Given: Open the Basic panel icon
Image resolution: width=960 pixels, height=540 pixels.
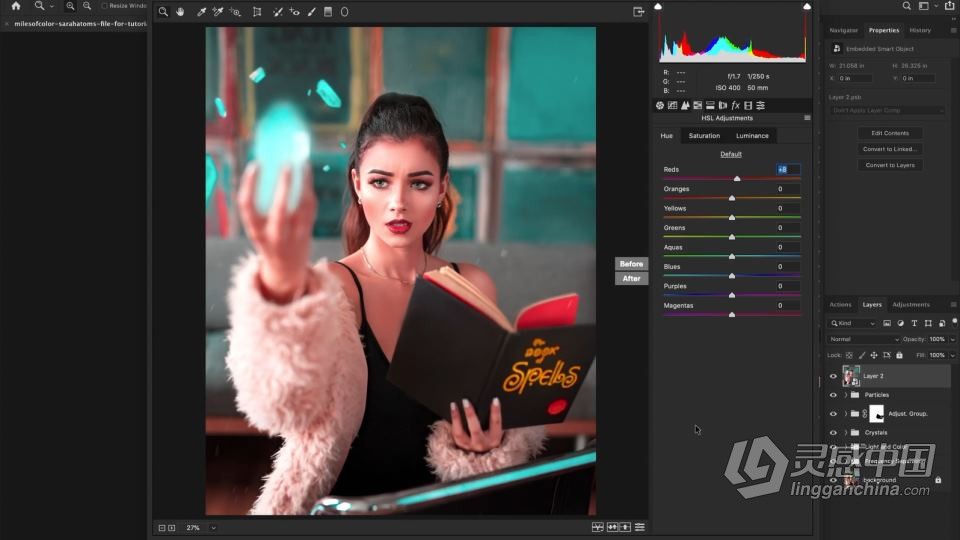Looking at the screenshot, I should tap(659, 105).
